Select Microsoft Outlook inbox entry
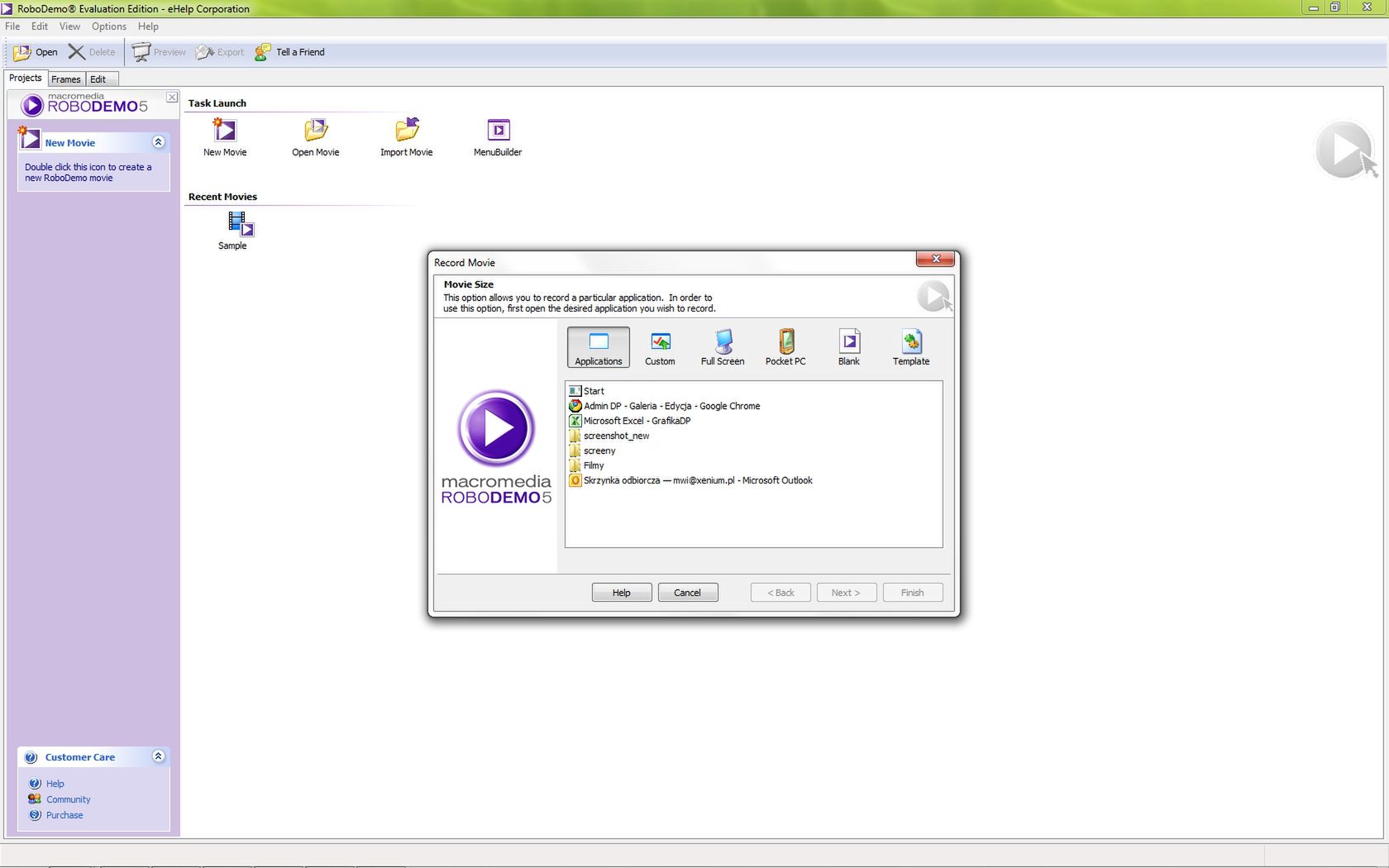1389x868 pixels. pos(691,480)
